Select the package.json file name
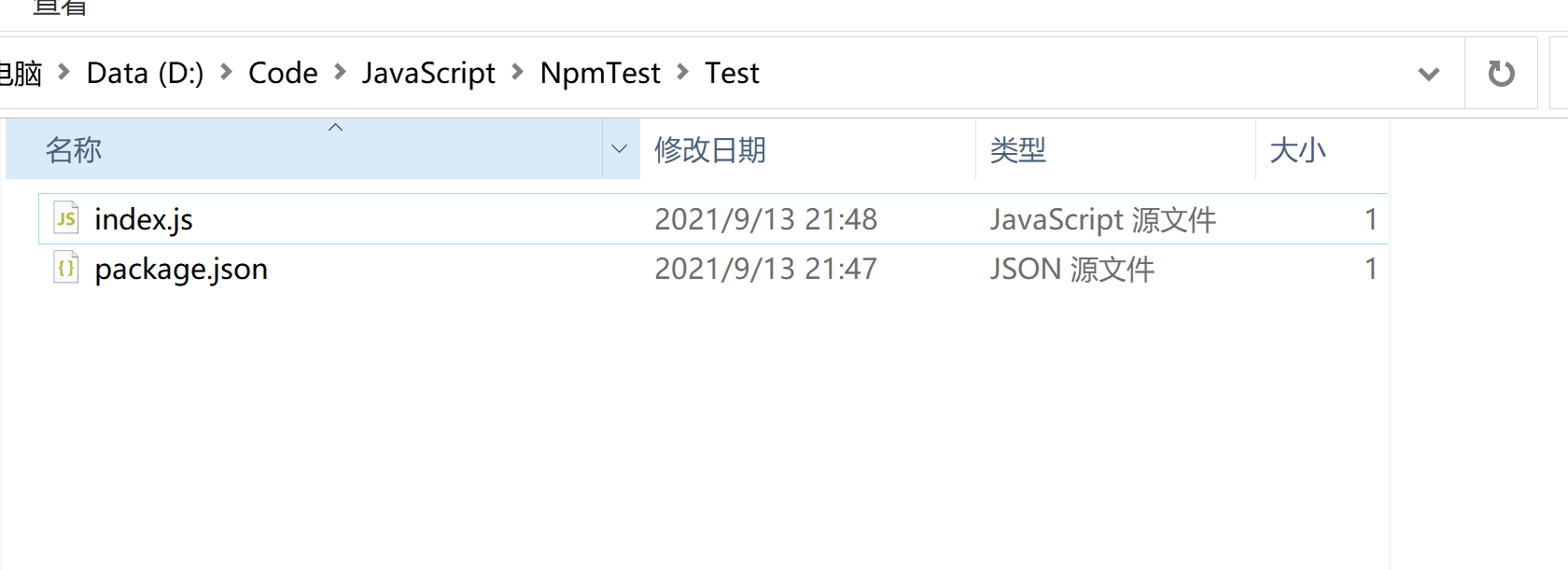The height and width of the screenshot is (570, 1568). click(x=181, y=269)
